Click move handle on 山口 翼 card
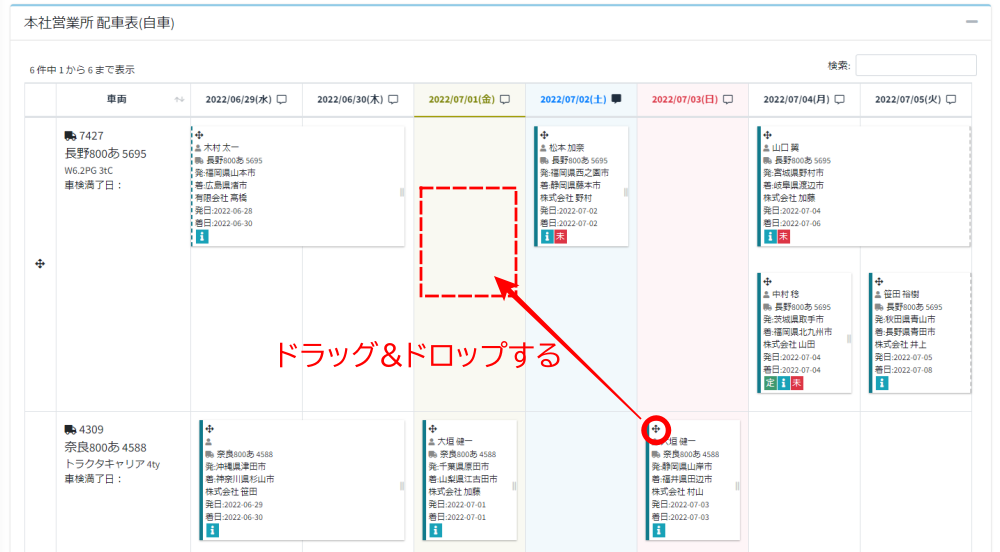 [767, 135]
